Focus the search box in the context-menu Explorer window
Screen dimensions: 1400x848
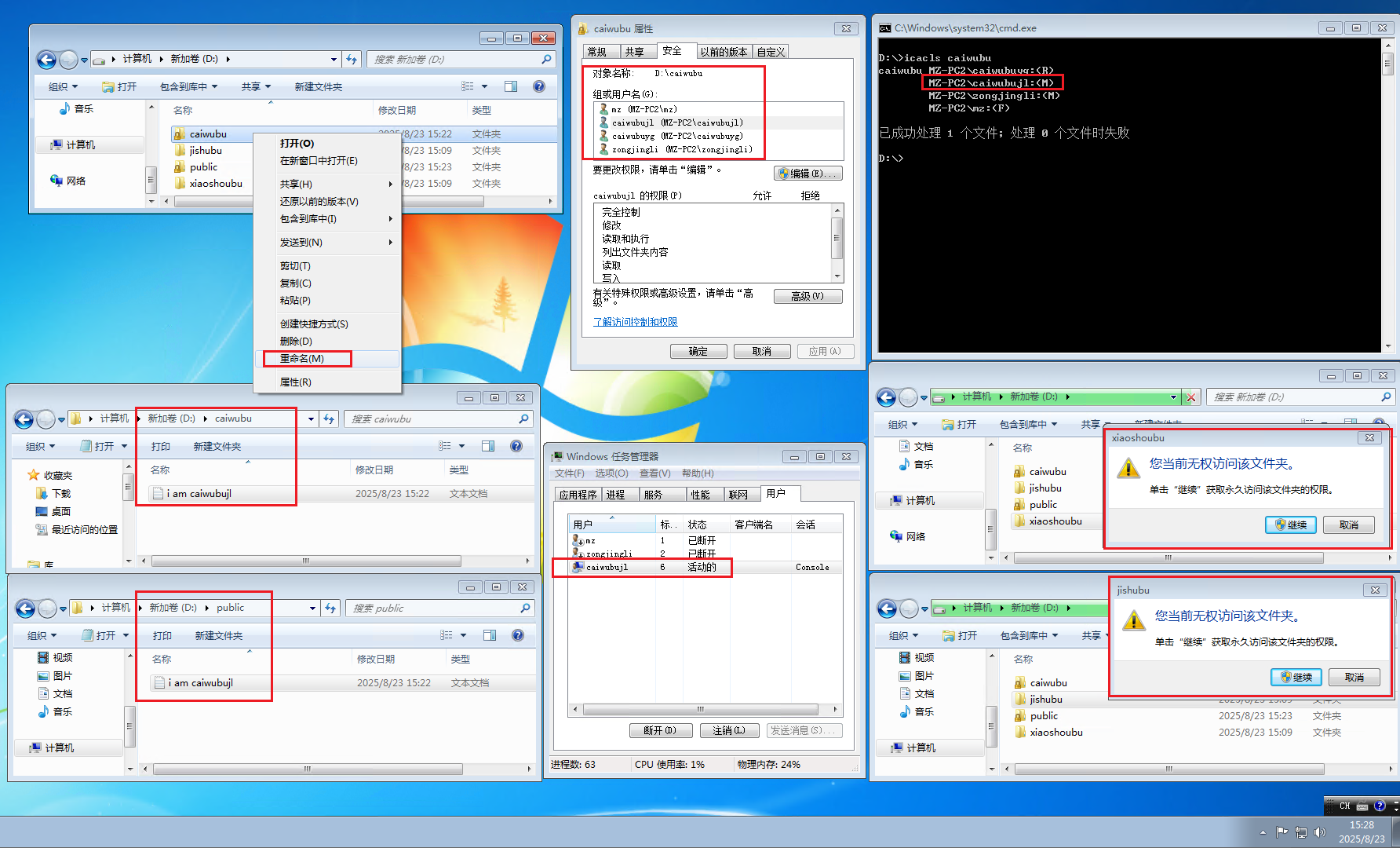point(461,59)
